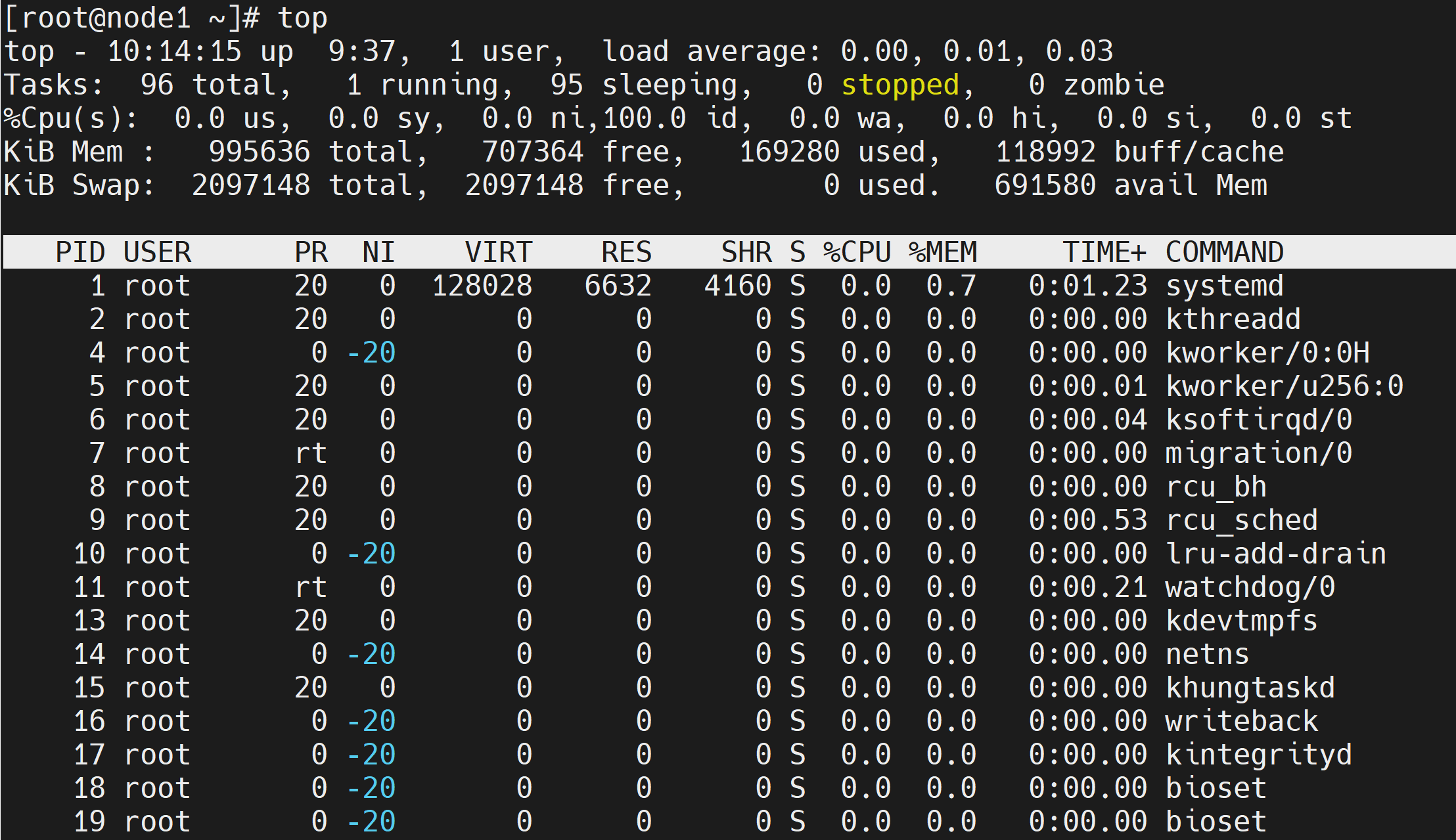This screenshot has height=840, width=1456.
Task: Click the kintegrityd process name
Action: coord(1258,755)
